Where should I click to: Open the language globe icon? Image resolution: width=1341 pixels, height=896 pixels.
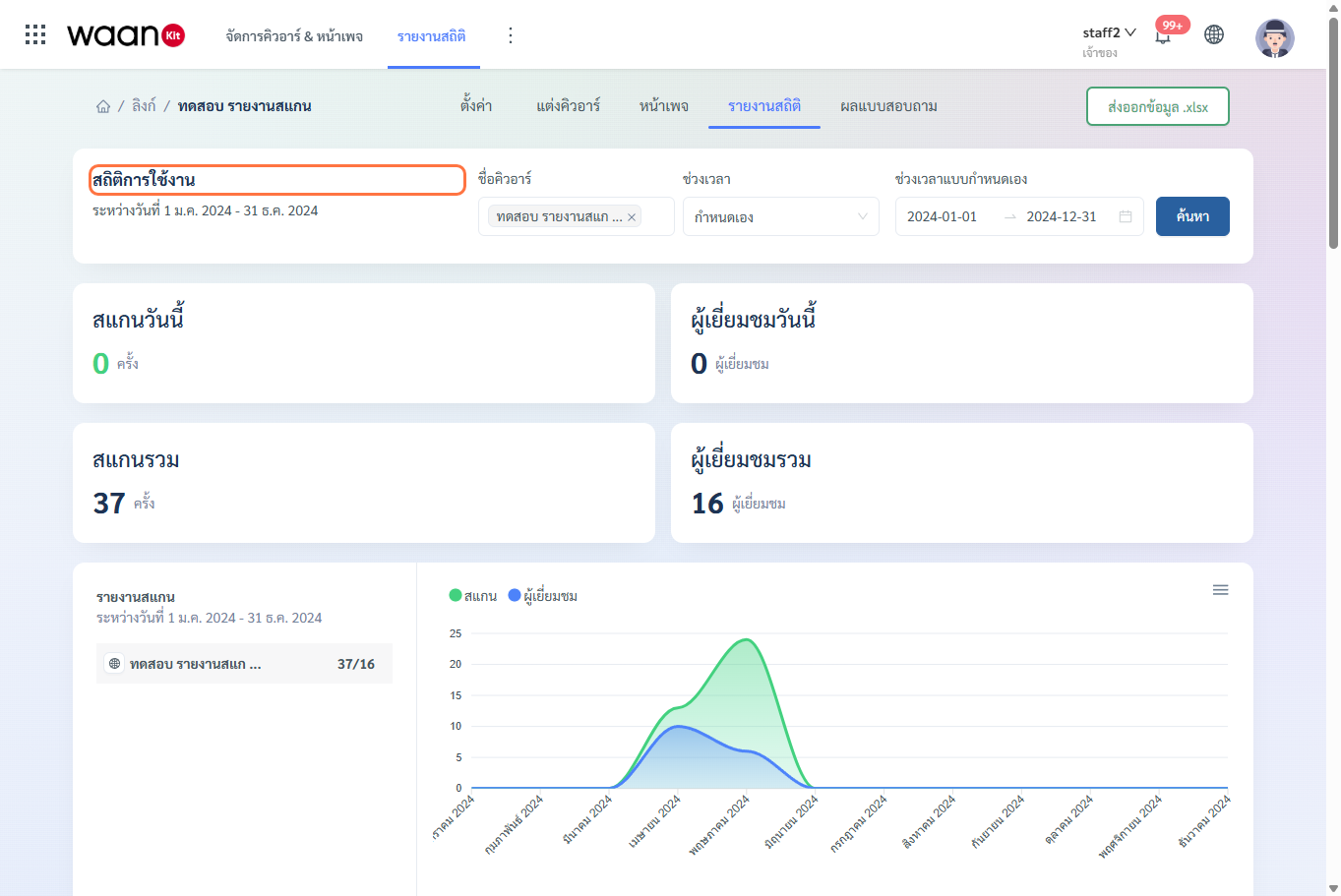[1214, 34]
